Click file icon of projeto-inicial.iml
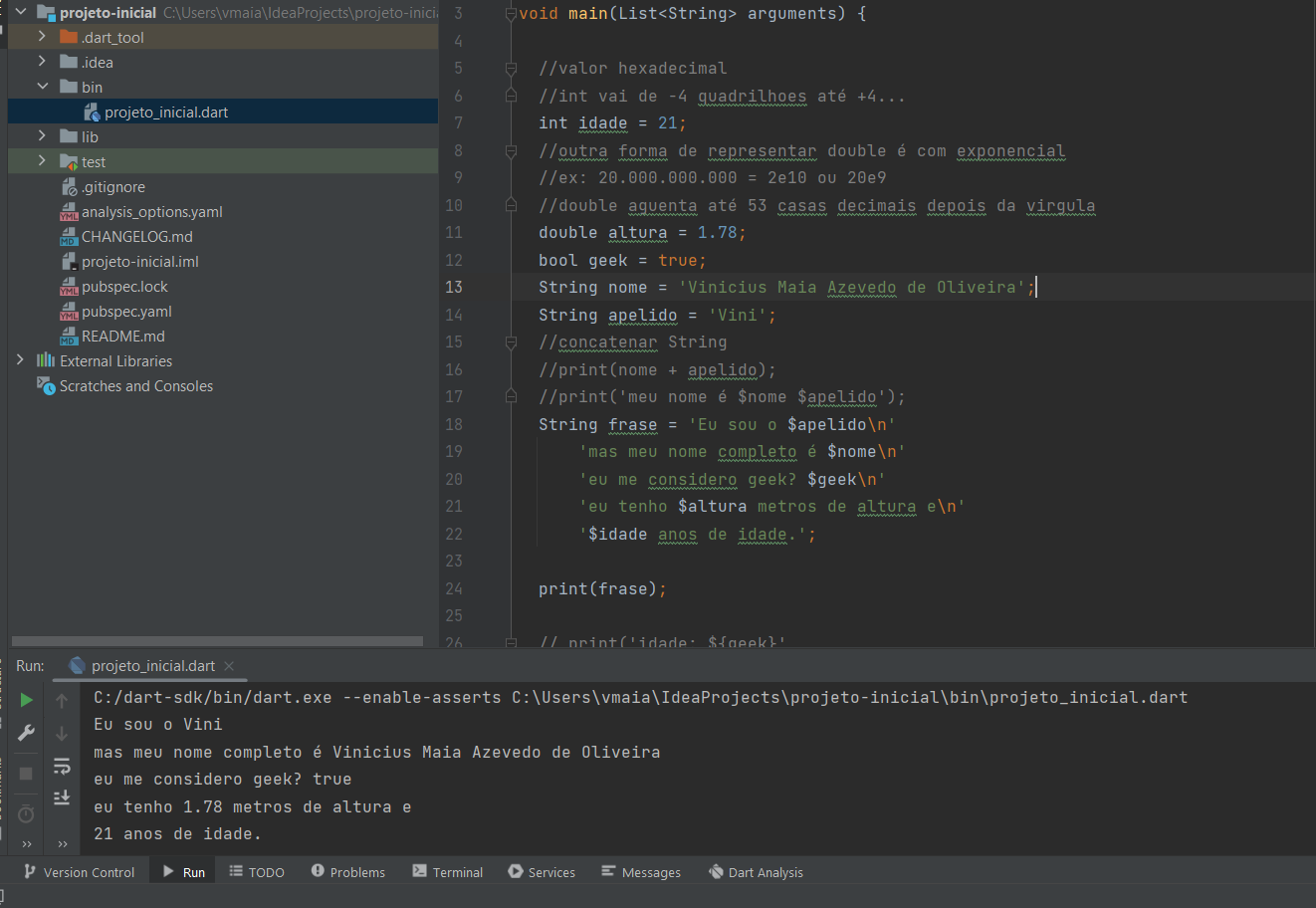This screenshot has height=908, width=1316. click(69, 261)
